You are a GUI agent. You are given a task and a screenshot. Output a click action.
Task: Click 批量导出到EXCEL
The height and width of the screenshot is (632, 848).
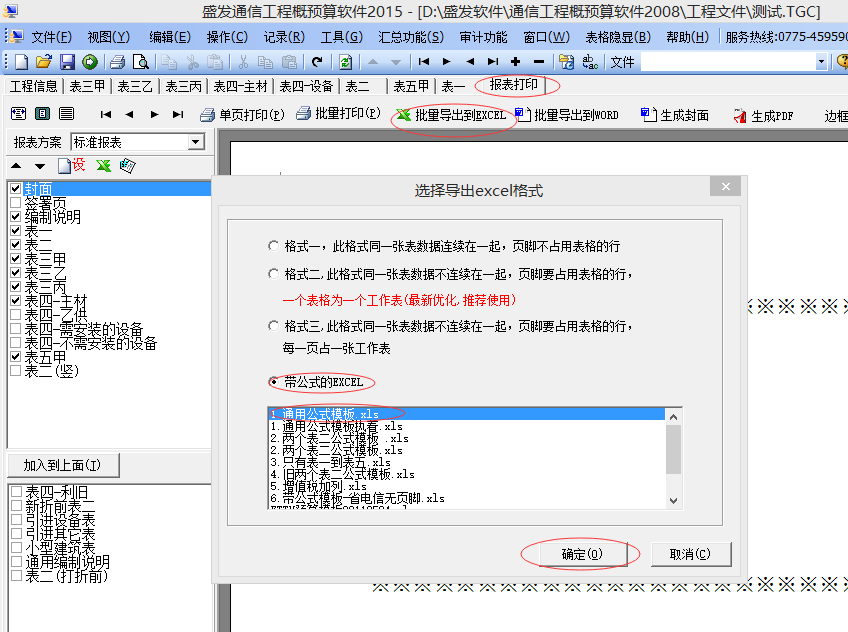pos(452,115)
